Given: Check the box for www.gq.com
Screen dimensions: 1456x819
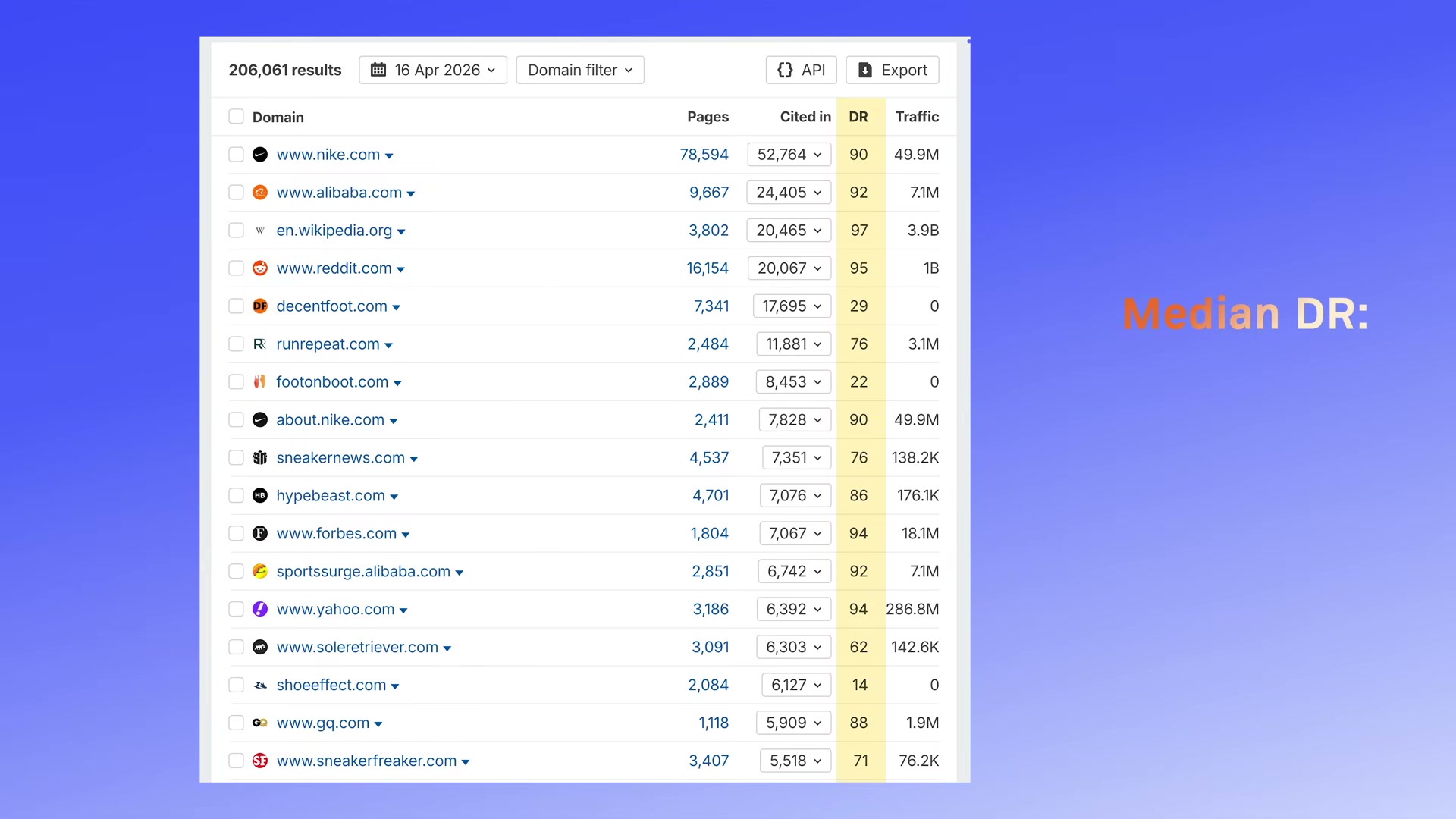Looking at the screenshot, I should point(237,723).
